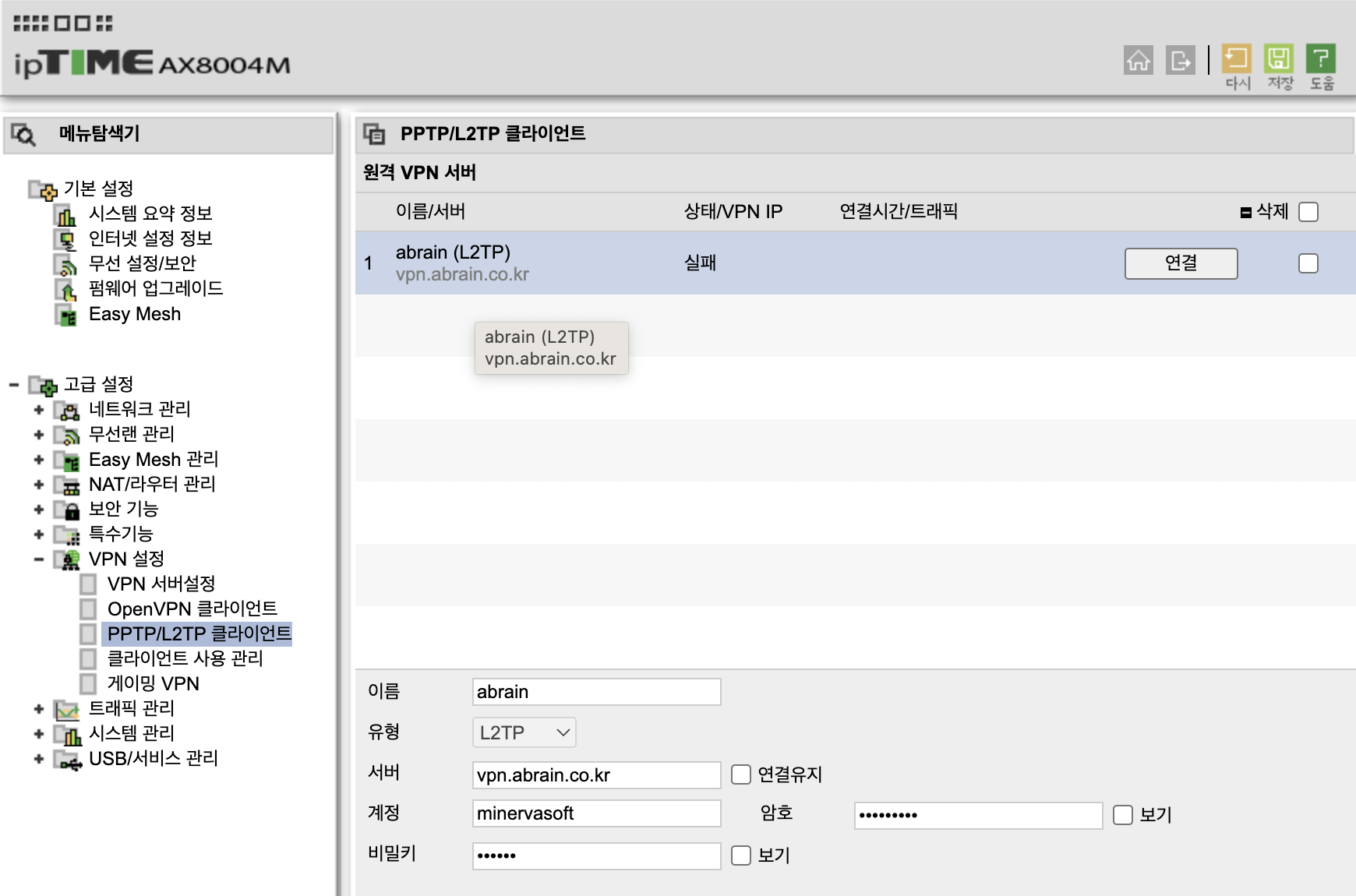Click the 메뉴탐색기 search icon
This screenshot has height=896, width=1356.
click(24, 135)
